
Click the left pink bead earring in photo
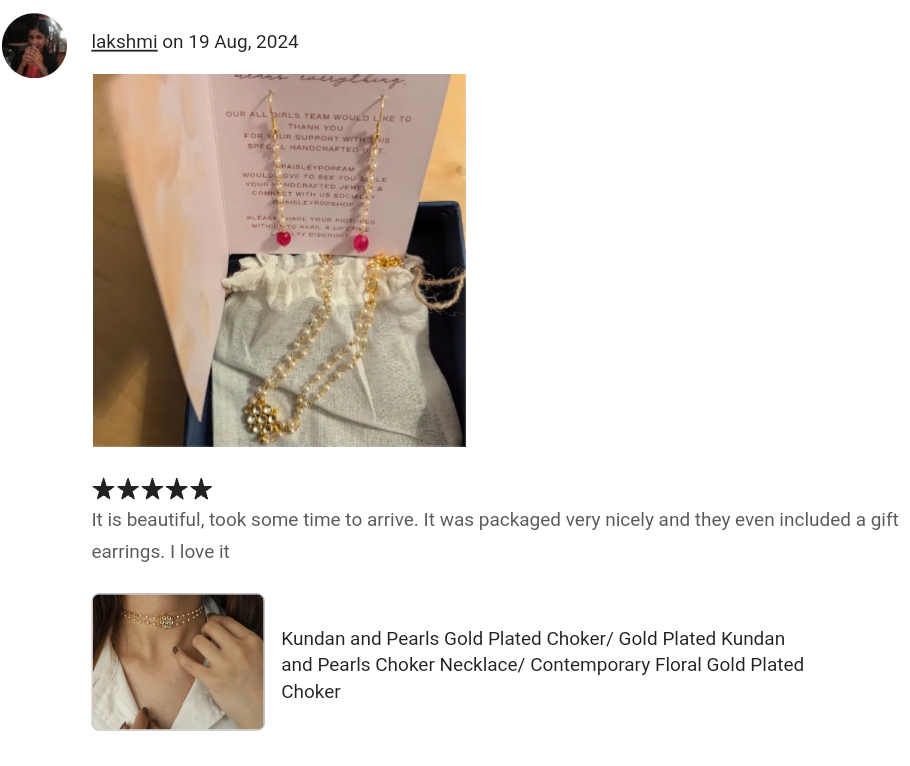283,238
